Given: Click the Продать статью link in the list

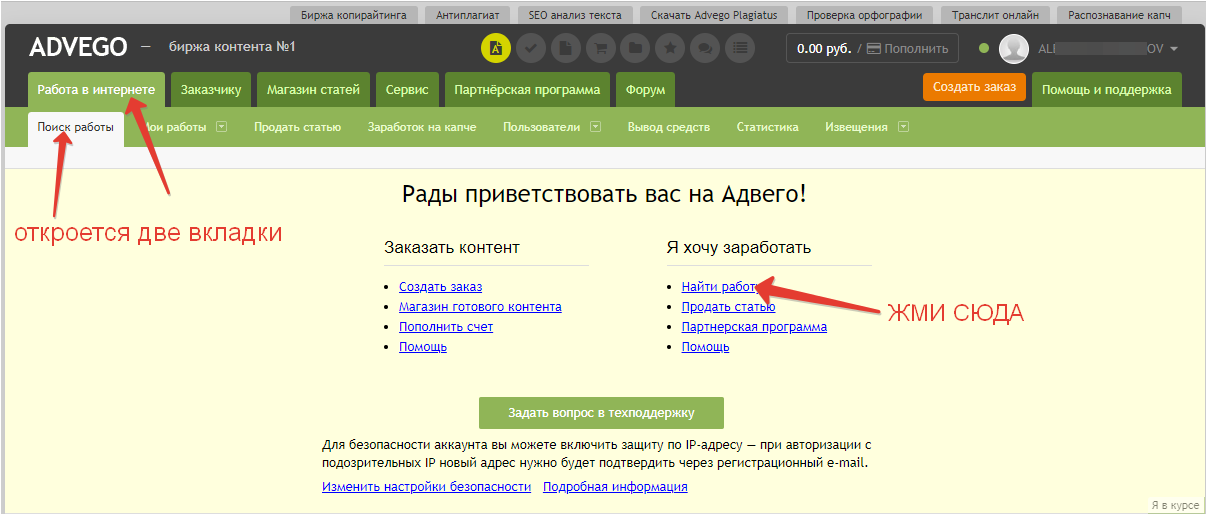Looking at the screenshot, I should click(728, 307).
